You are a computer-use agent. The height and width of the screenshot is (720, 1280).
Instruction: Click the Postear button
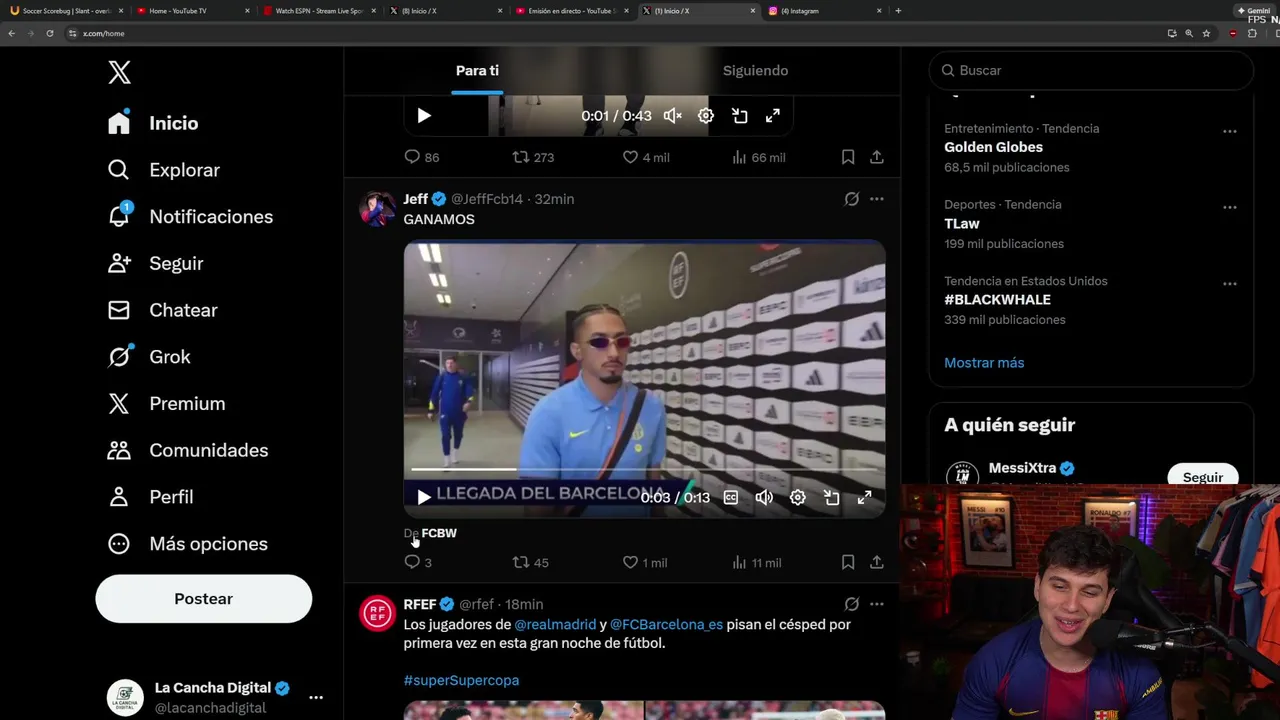pyautogui.click(x=203, y=599)
